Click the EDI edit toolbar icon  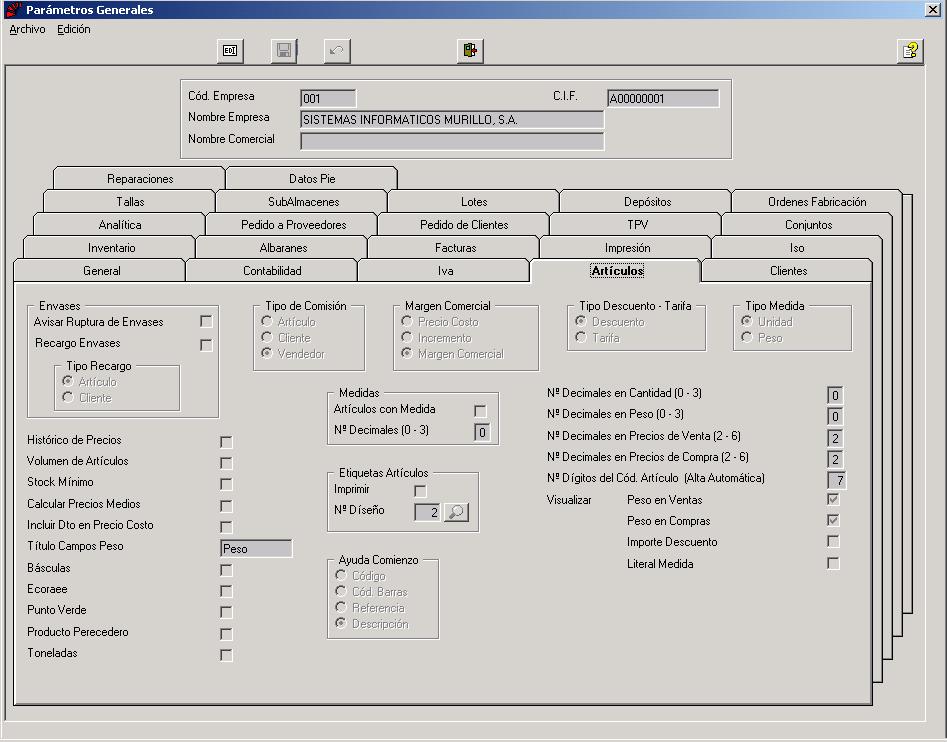click(230, 51)
